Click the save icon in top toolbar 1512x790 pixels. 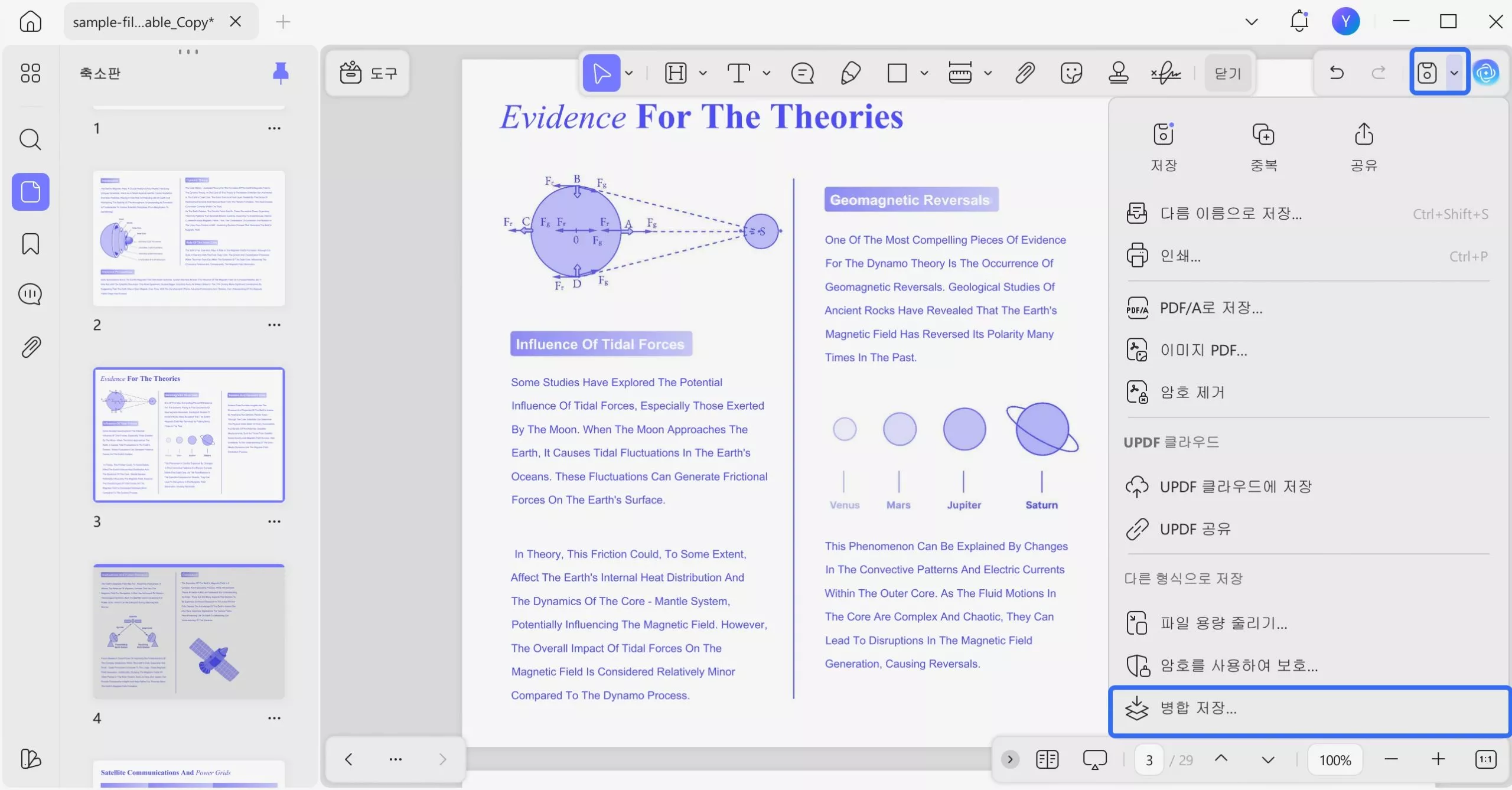tap(1428, 73)
